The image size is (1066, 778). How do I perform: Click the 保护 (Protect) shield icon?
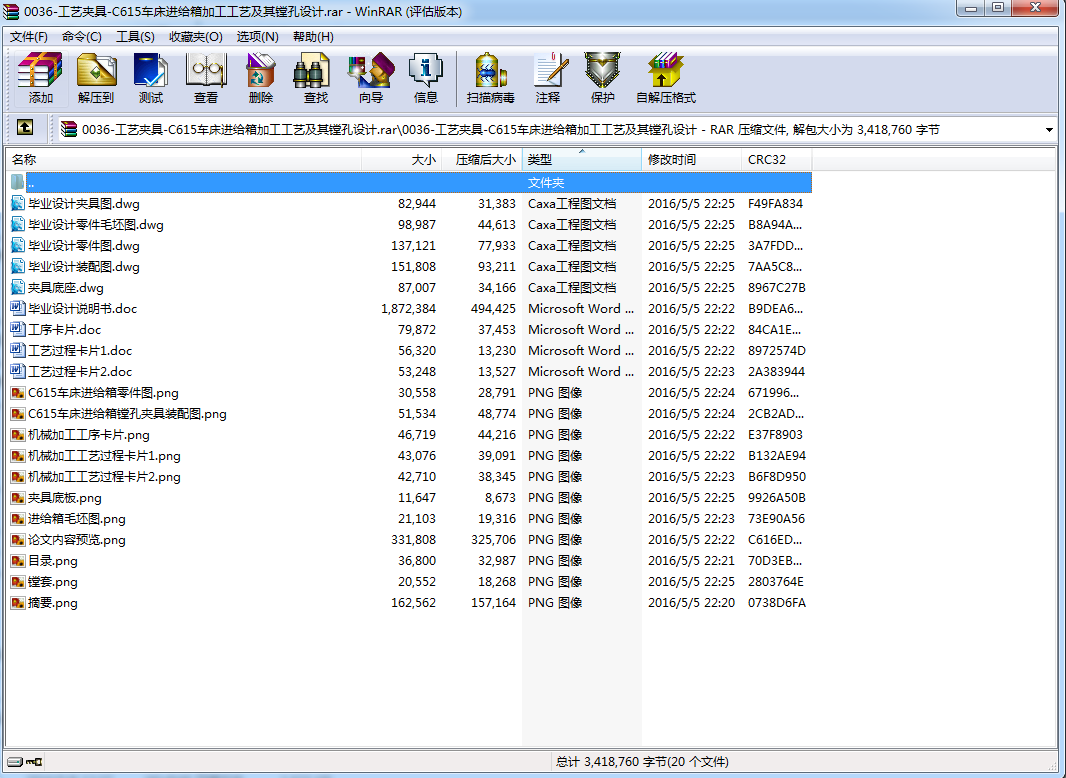(x=602, y=78)
